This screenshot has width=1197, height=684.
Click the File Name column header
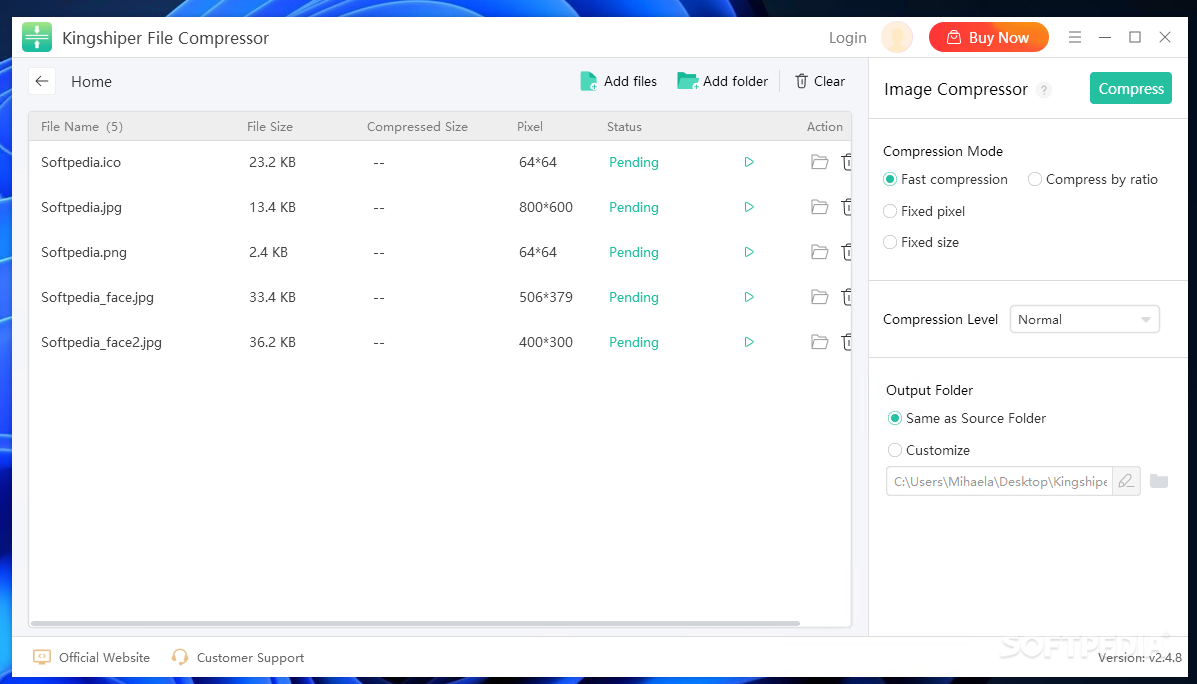pos(82,127)
